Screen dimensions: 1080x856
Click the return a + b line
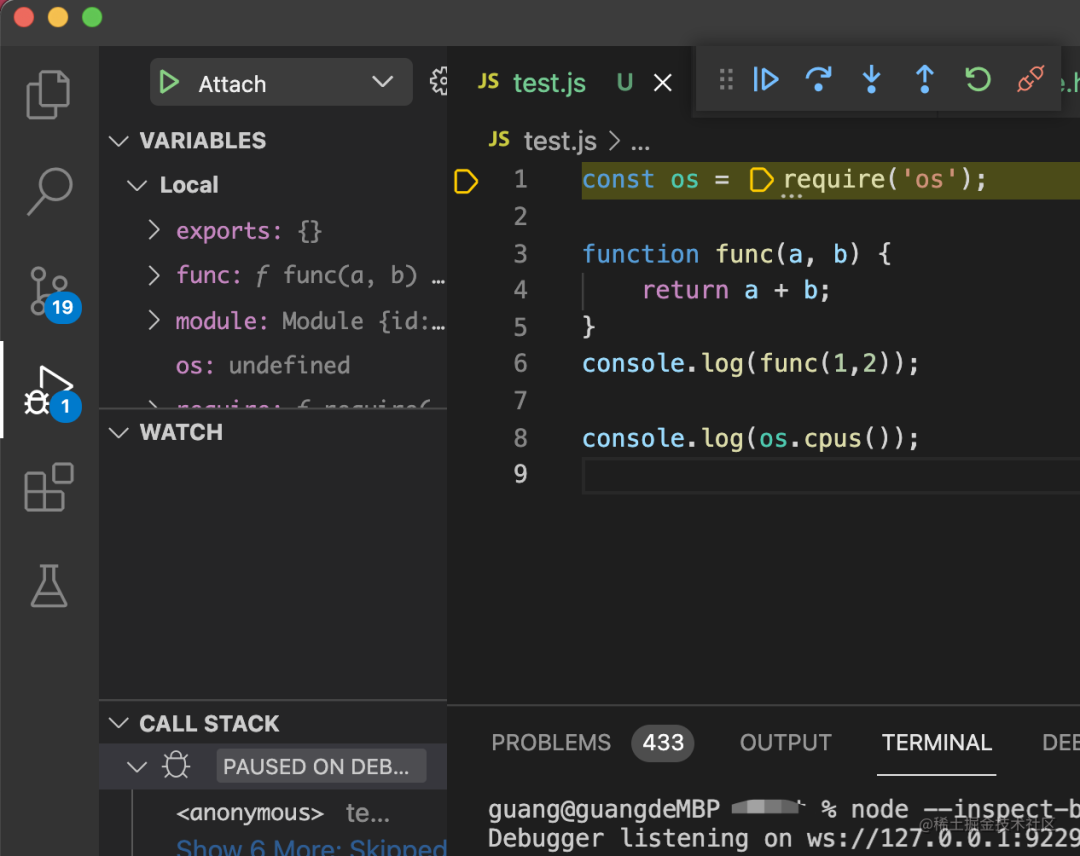coord(736,290)
